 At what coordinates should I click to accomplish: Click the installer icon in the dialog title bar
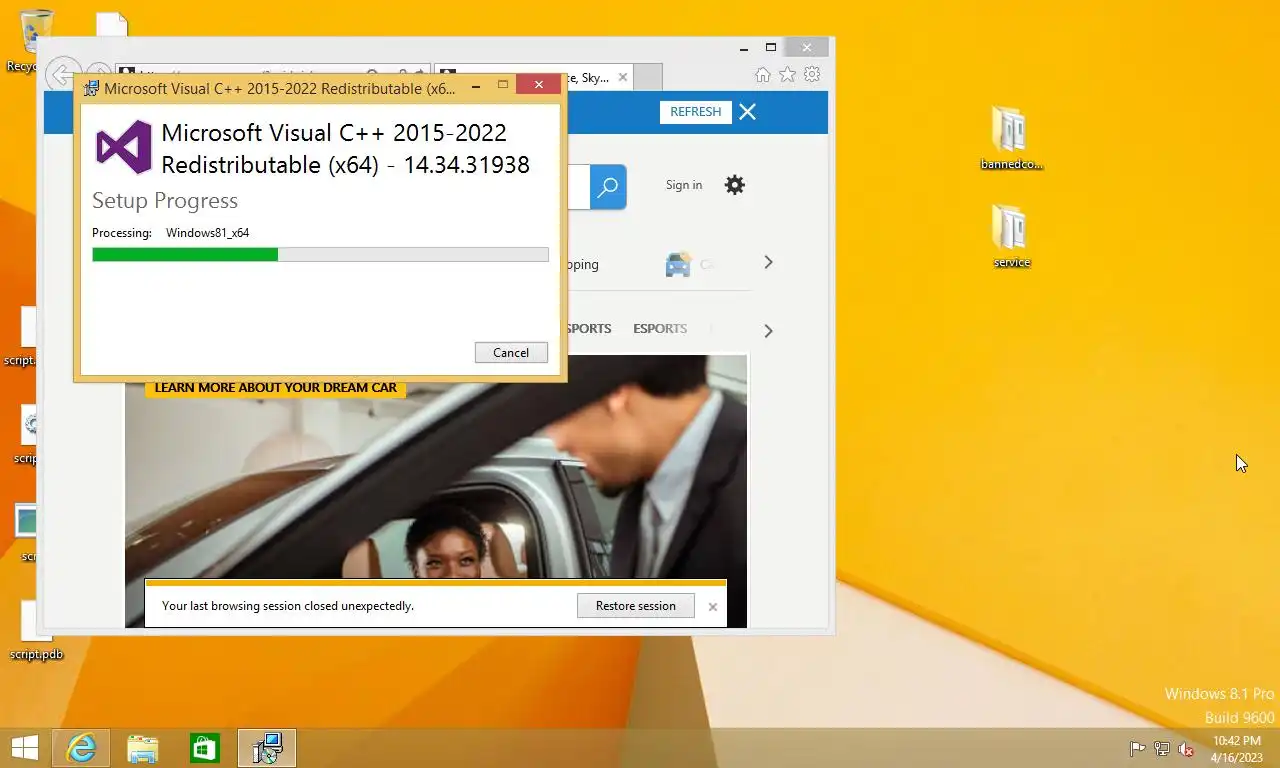point(92,88)
